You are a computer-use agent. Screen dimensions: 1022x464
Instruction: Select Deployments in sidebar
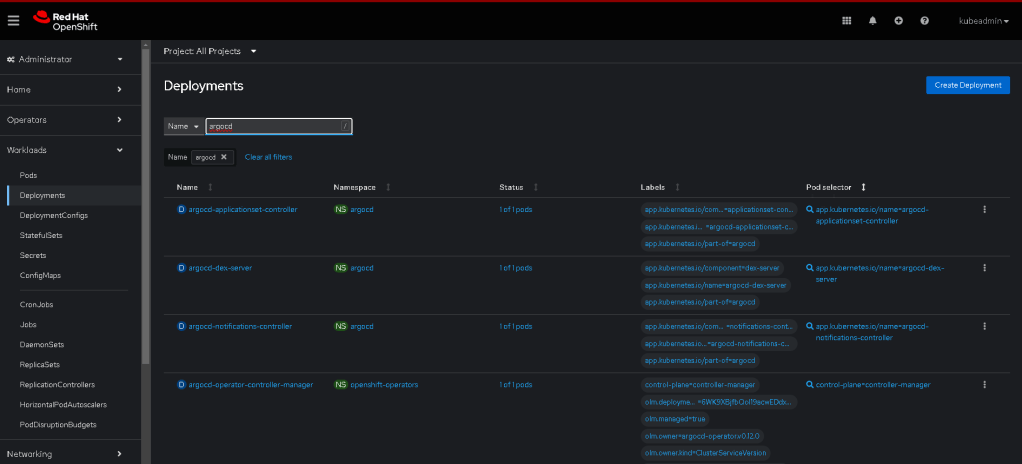click(x=42, y=195)
